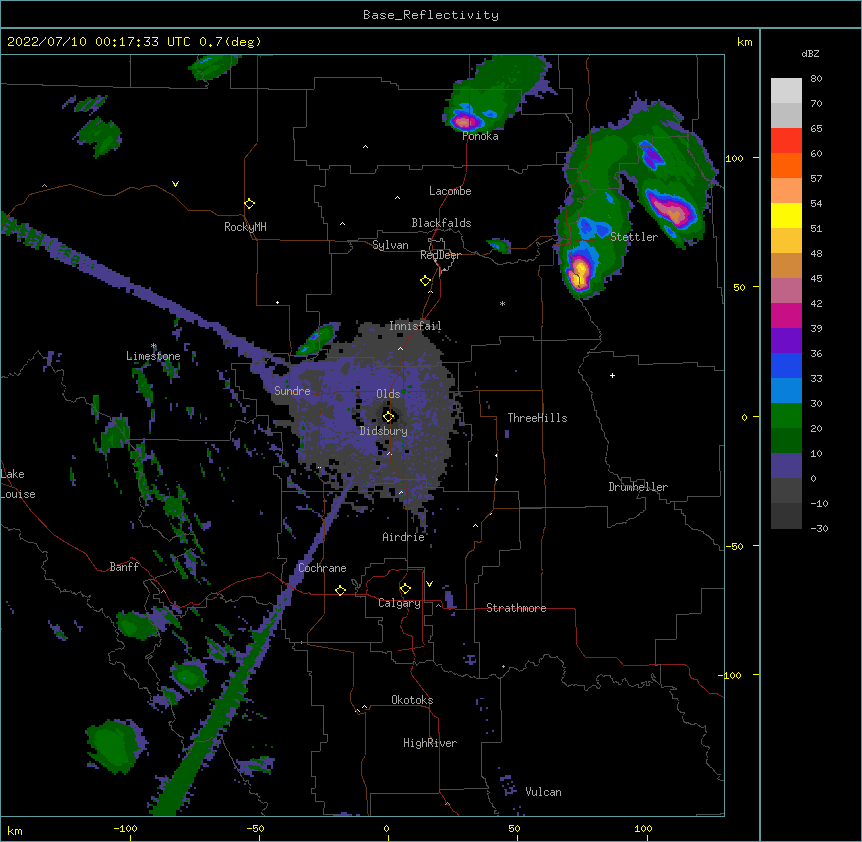Click the Base_Reflectivity title

pos(431,15)
